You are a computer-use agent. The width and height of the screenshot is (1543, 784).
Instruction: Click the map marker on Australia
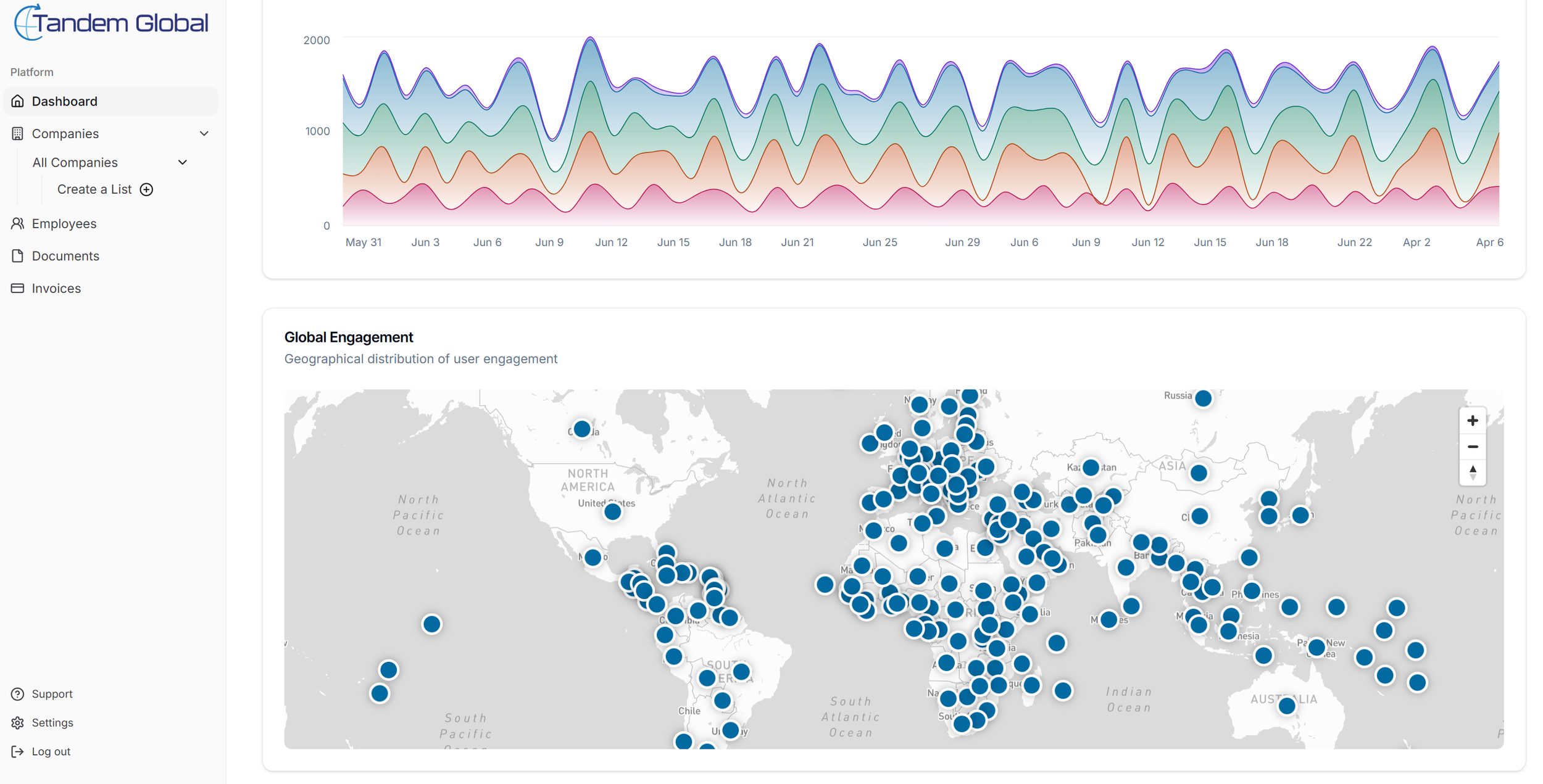coord(1286,706)
